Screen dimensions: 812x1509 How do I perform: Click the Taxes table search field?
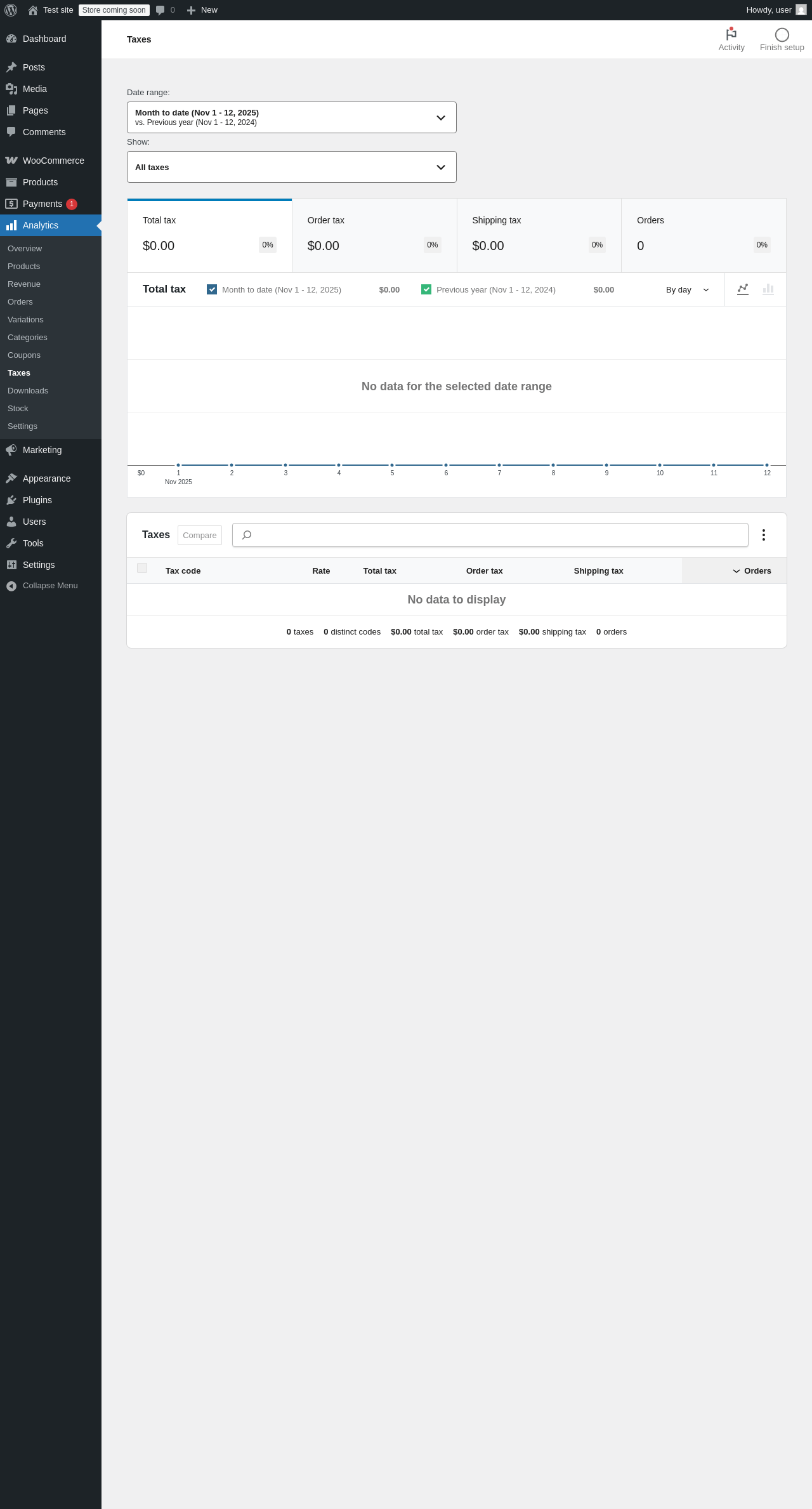point(490,535)
